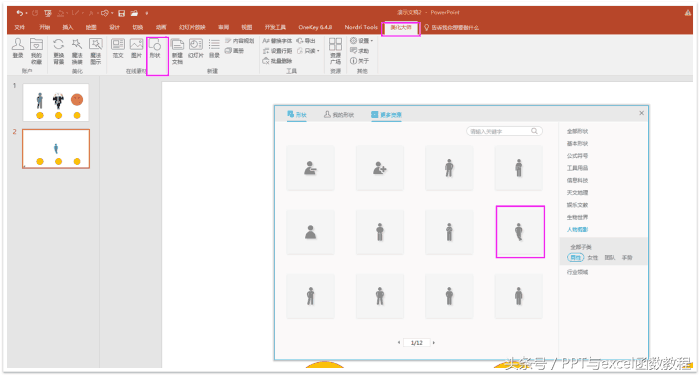This screenshot has width=700, height=376.
Task: Insert the plain head-and-shoulders bust shape
Action: point(310,232)
